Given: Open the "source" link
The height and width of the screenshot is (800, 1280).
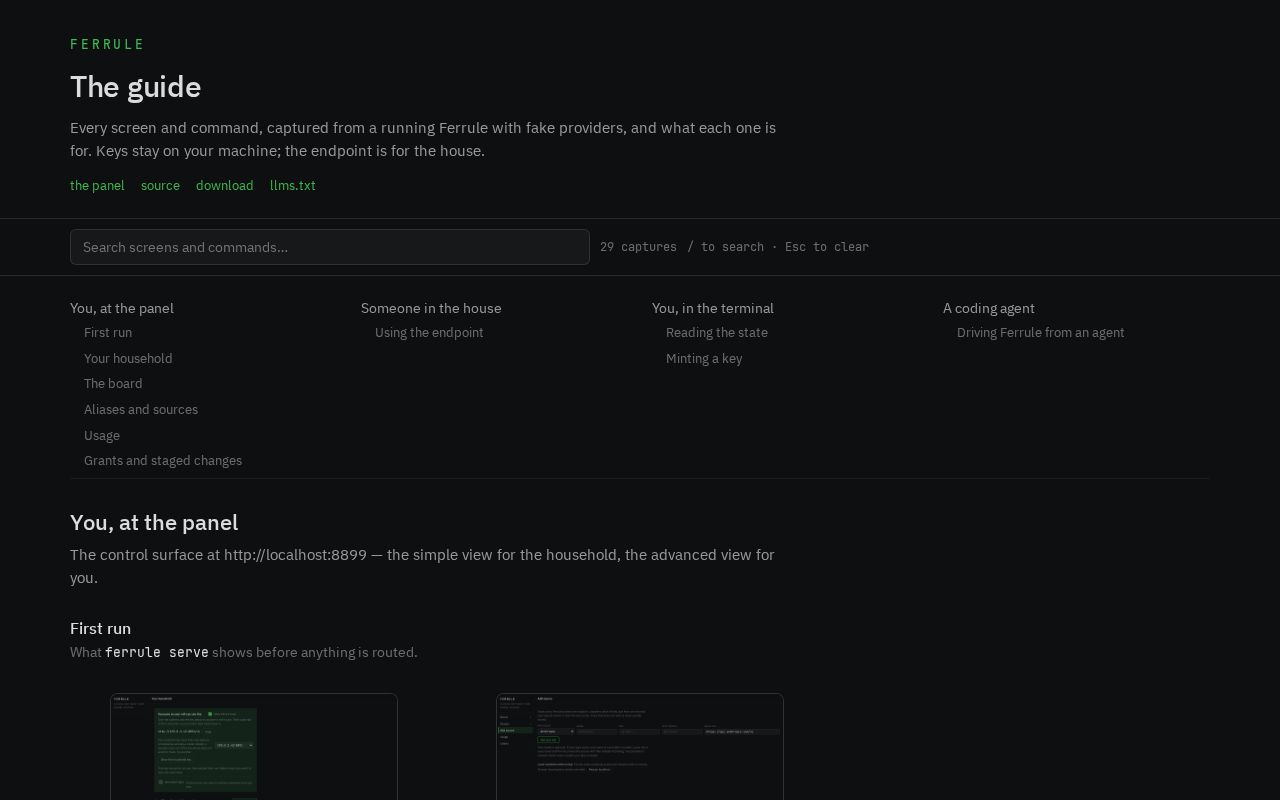Looking at the screenshot, I should pyautogui.click(x=160, y=185).
